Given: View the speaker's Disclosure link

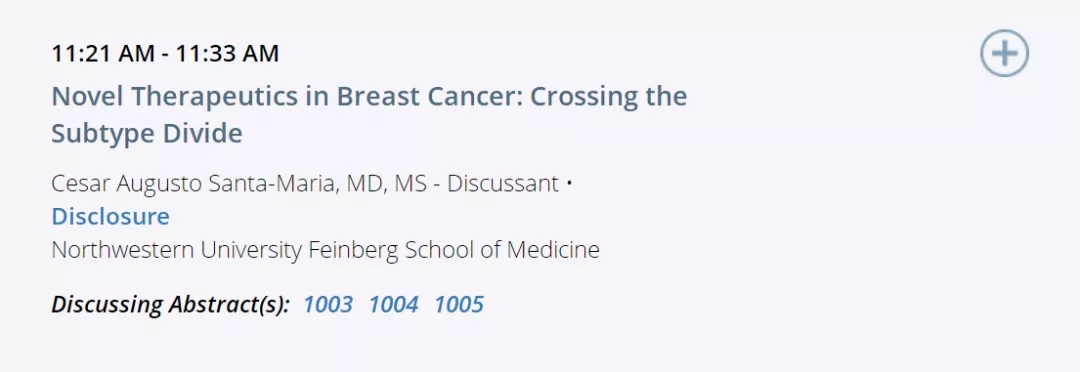Looking at the screenshot, I should coord(110,216).
